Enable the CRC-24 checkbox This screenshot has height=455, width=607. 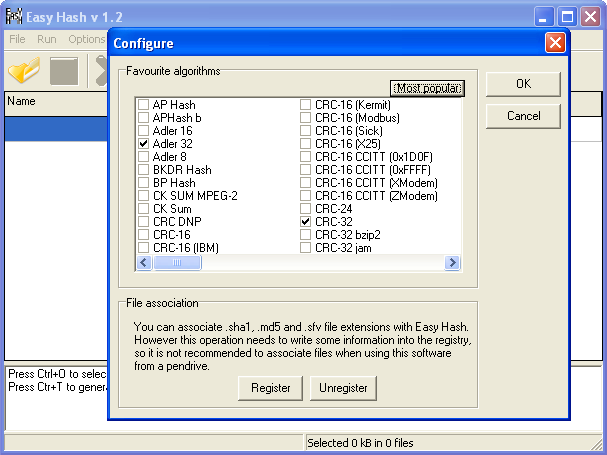tap(305, 208)
